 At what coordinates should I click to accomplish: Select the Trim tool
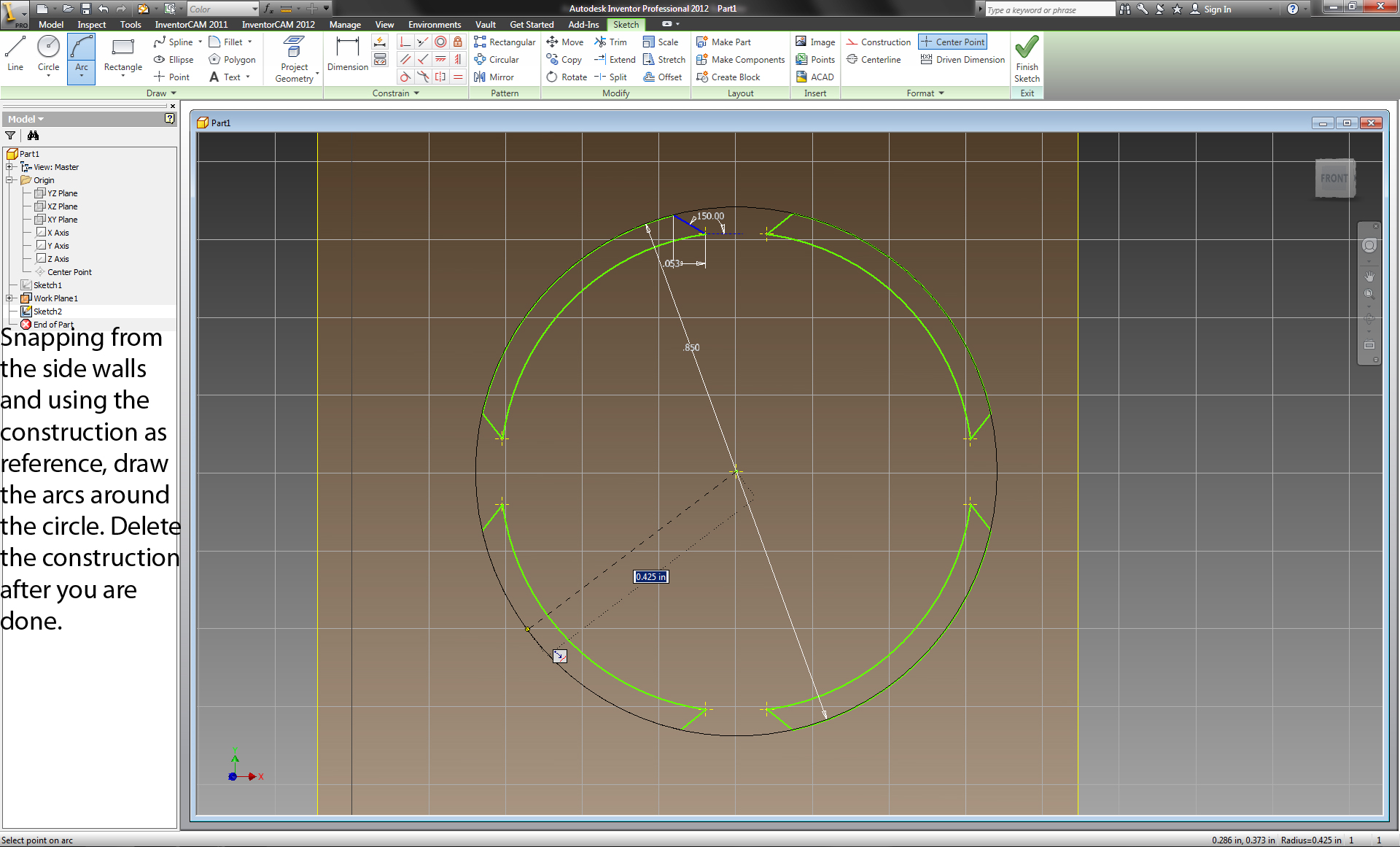(x=610, y=42)
